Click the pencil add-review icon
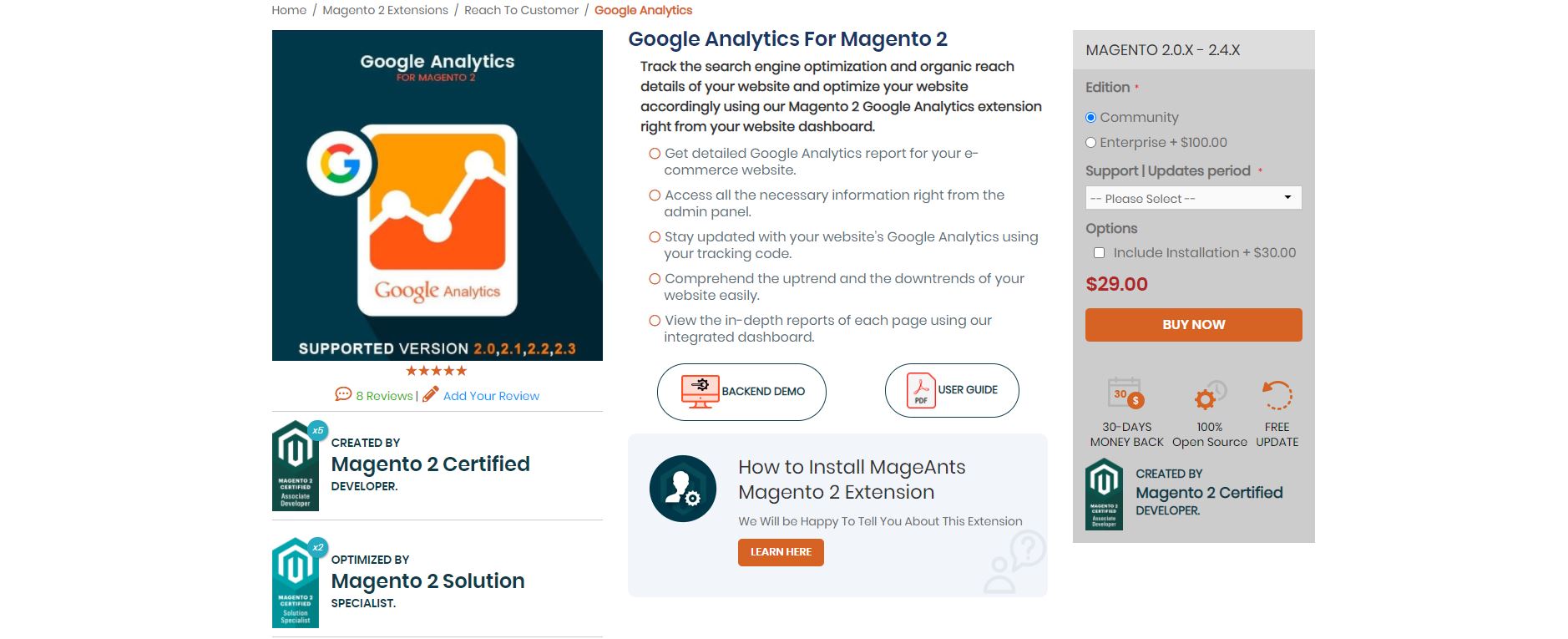1568x639 pixels. [x=430, y=394]
